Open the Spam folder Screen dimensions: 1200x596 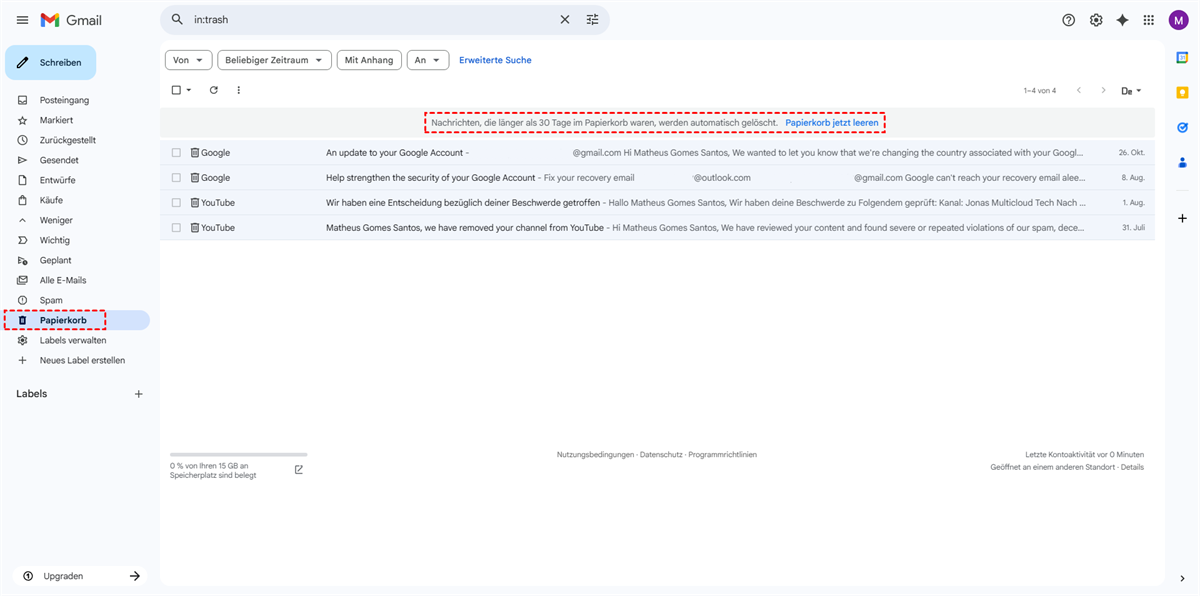click(x=51, y=300)
